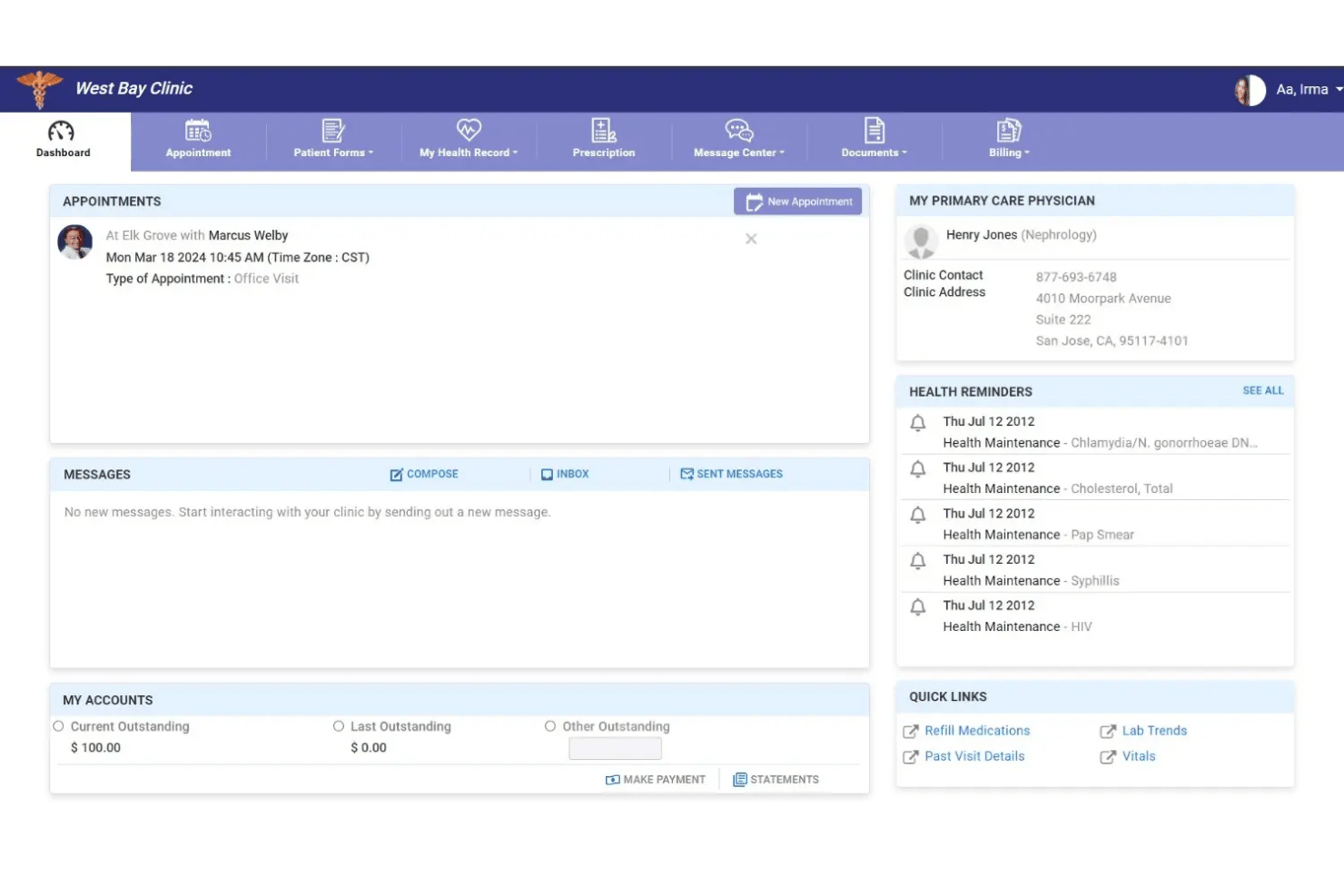The height and width of the screenshot is (896, 1344).
Task: Click the Mon Mar 18 2024 appointment time
Action: [237, 258]
